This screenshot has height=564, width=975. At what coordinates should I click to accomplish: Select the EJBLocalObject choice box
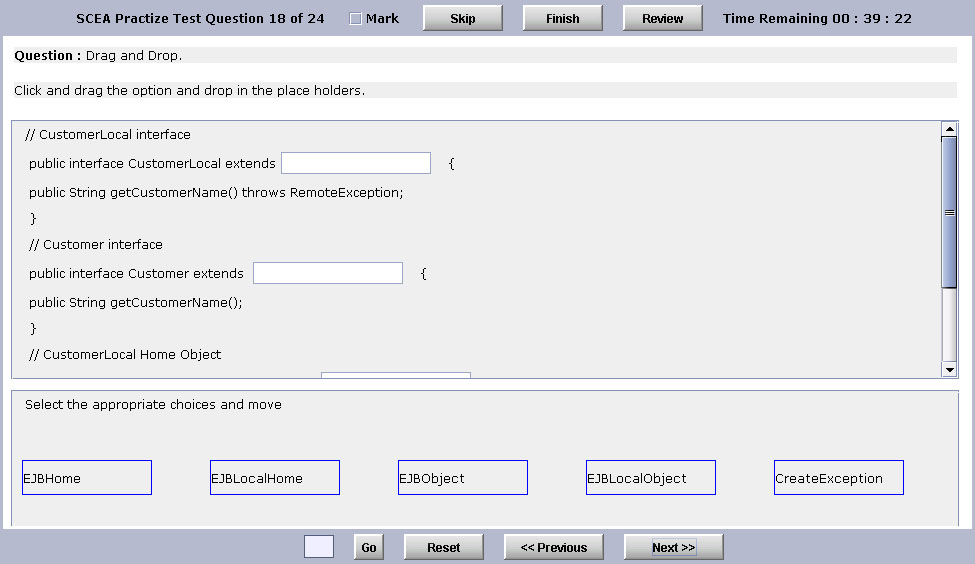(651, 478)
